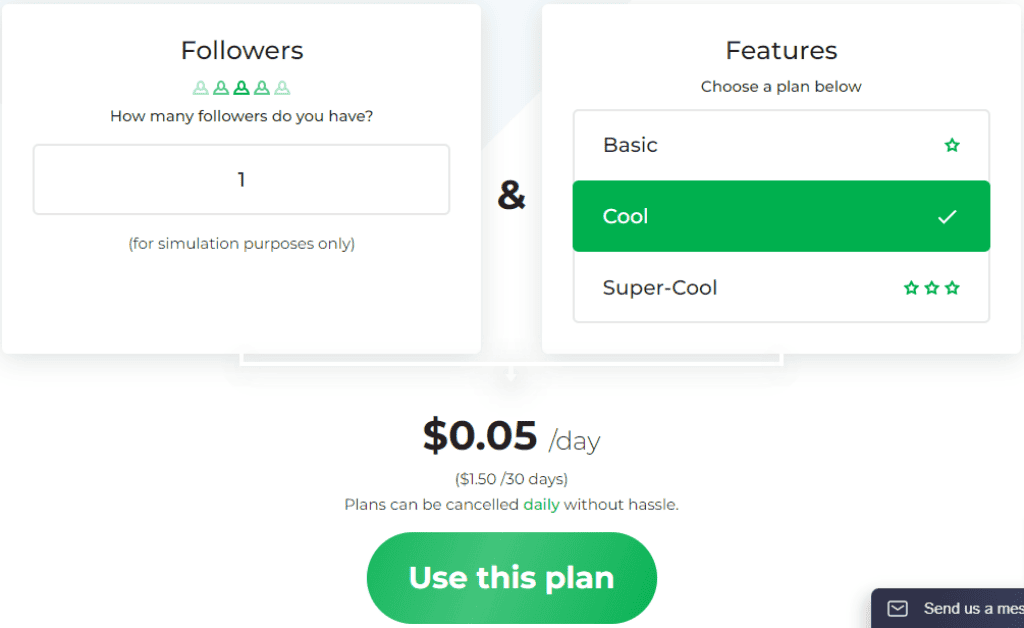Image resolution: width=1024 pixels, height=628 pixels.
Task: Open the green daily link
Action: [541, 505]
